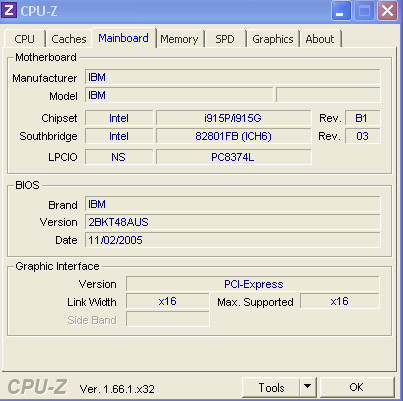Open the Graphics tab
Image resolution: width=403 pixels, height=401 pixels.
point(273,39)
